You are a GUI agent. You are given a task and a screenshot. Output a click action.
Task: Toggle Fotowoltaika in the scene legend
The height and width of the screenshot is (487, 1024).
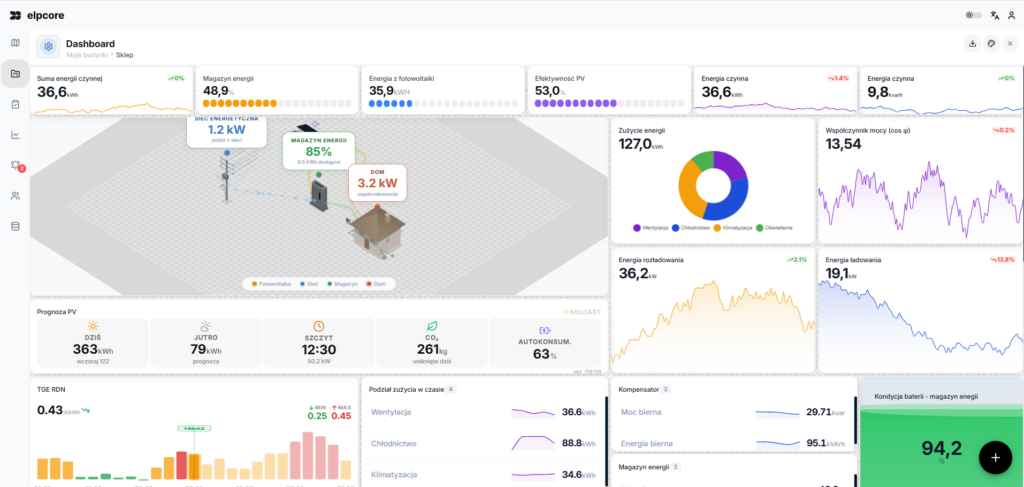pos(271,284)
